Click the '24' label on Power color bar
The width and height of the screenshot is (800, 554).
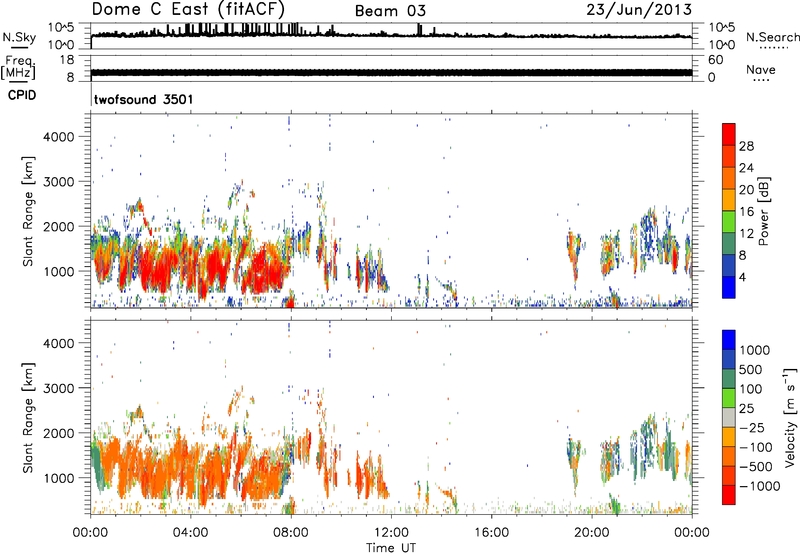point(746,168)
